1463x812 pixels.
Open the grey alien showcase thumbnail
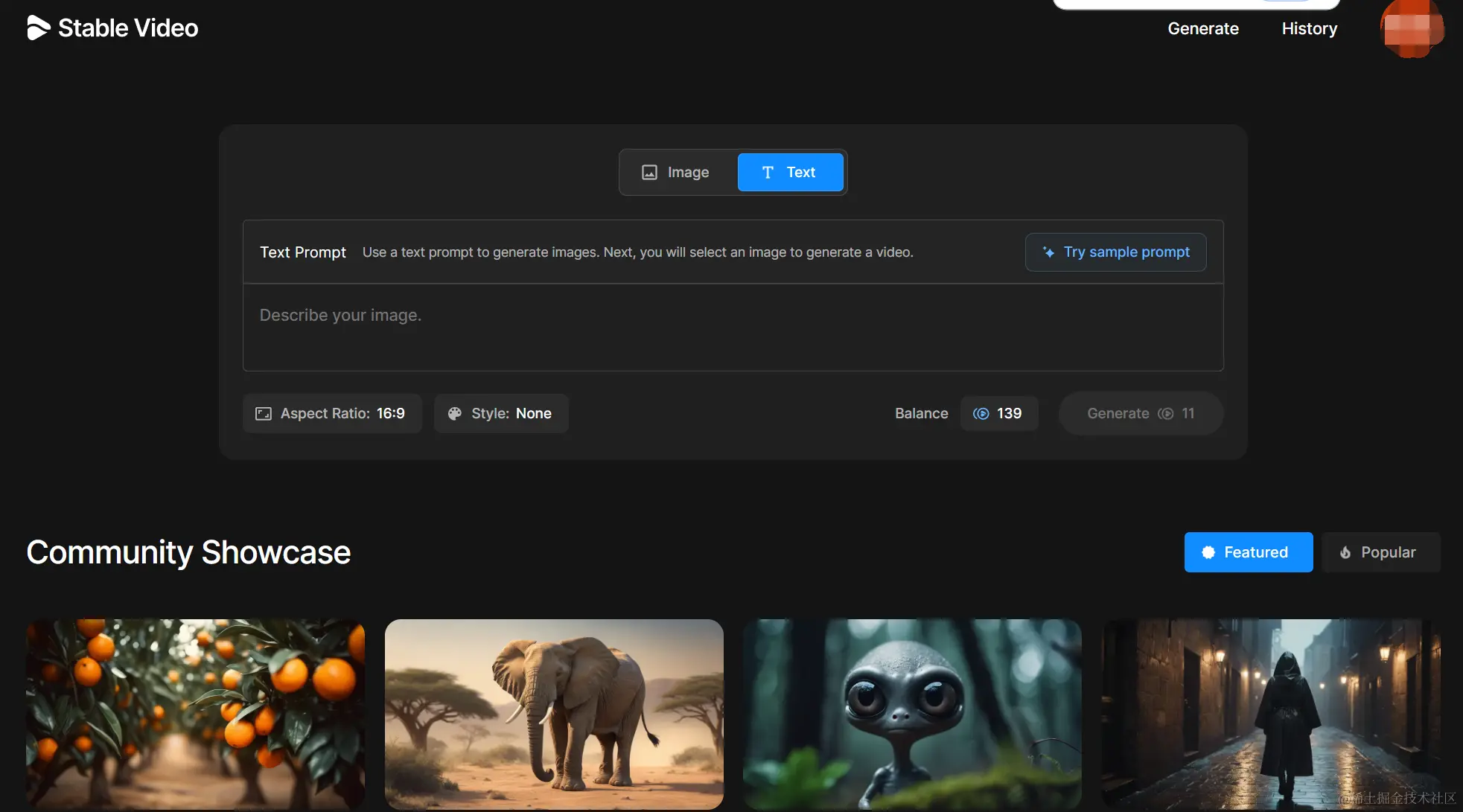912,714
